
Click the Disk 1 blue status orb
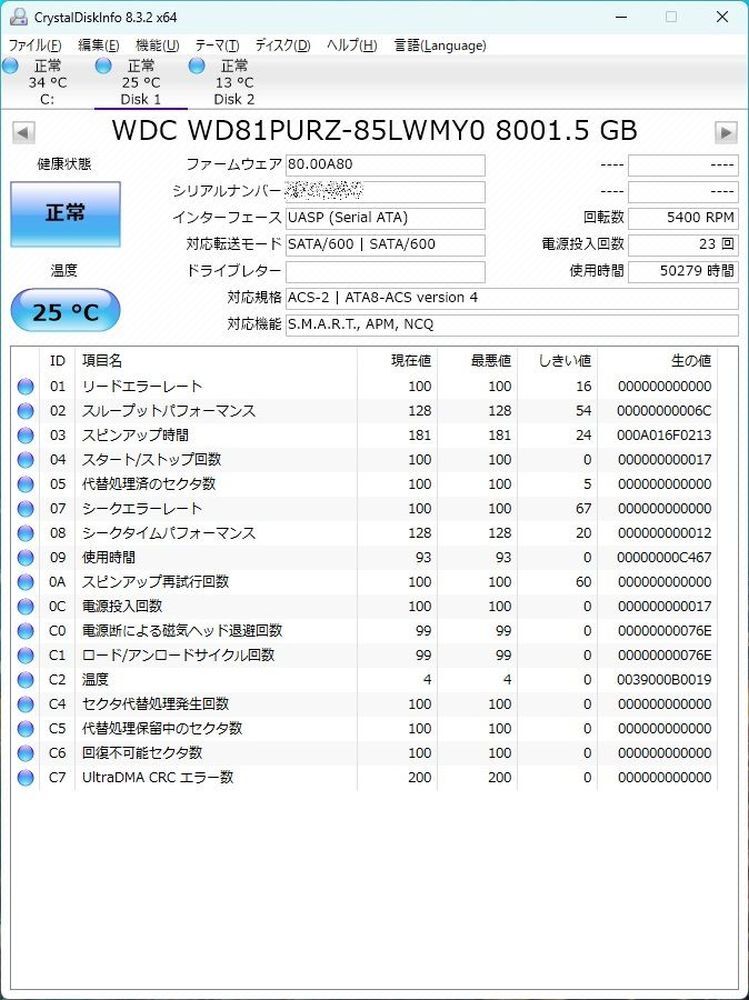(x=103, y=65)
